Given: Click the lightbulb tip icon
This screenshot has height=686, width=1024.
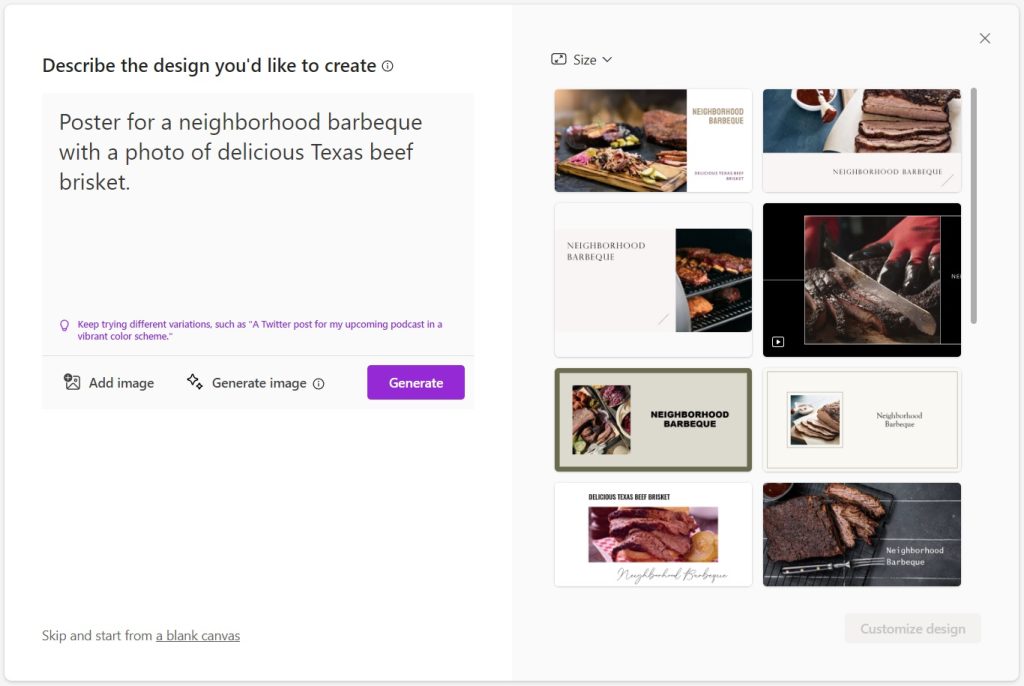Looking at the screenshot, I should point(65,326).
